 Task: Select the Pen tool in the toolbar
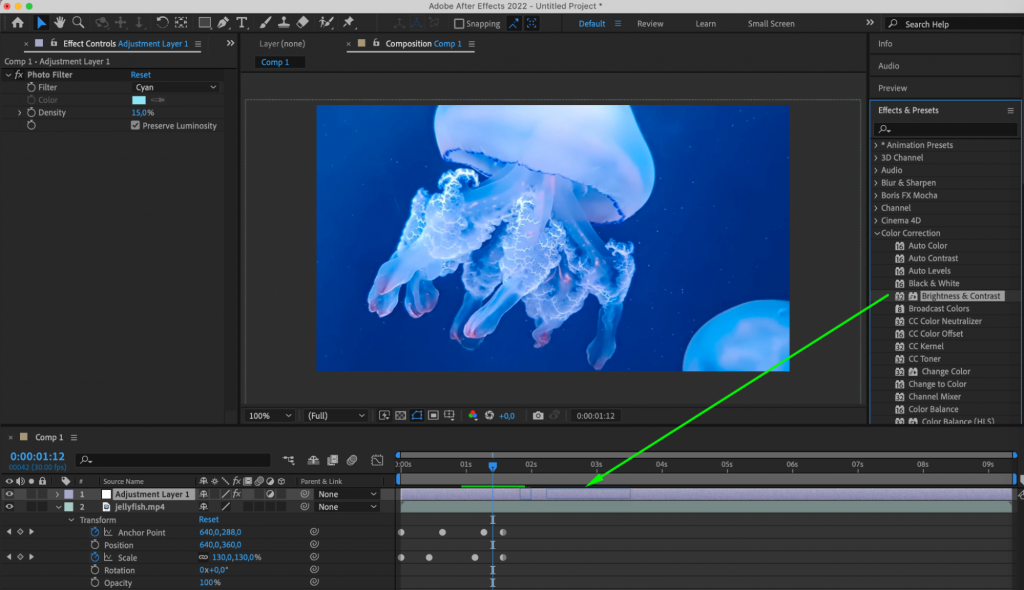point(223,21)
